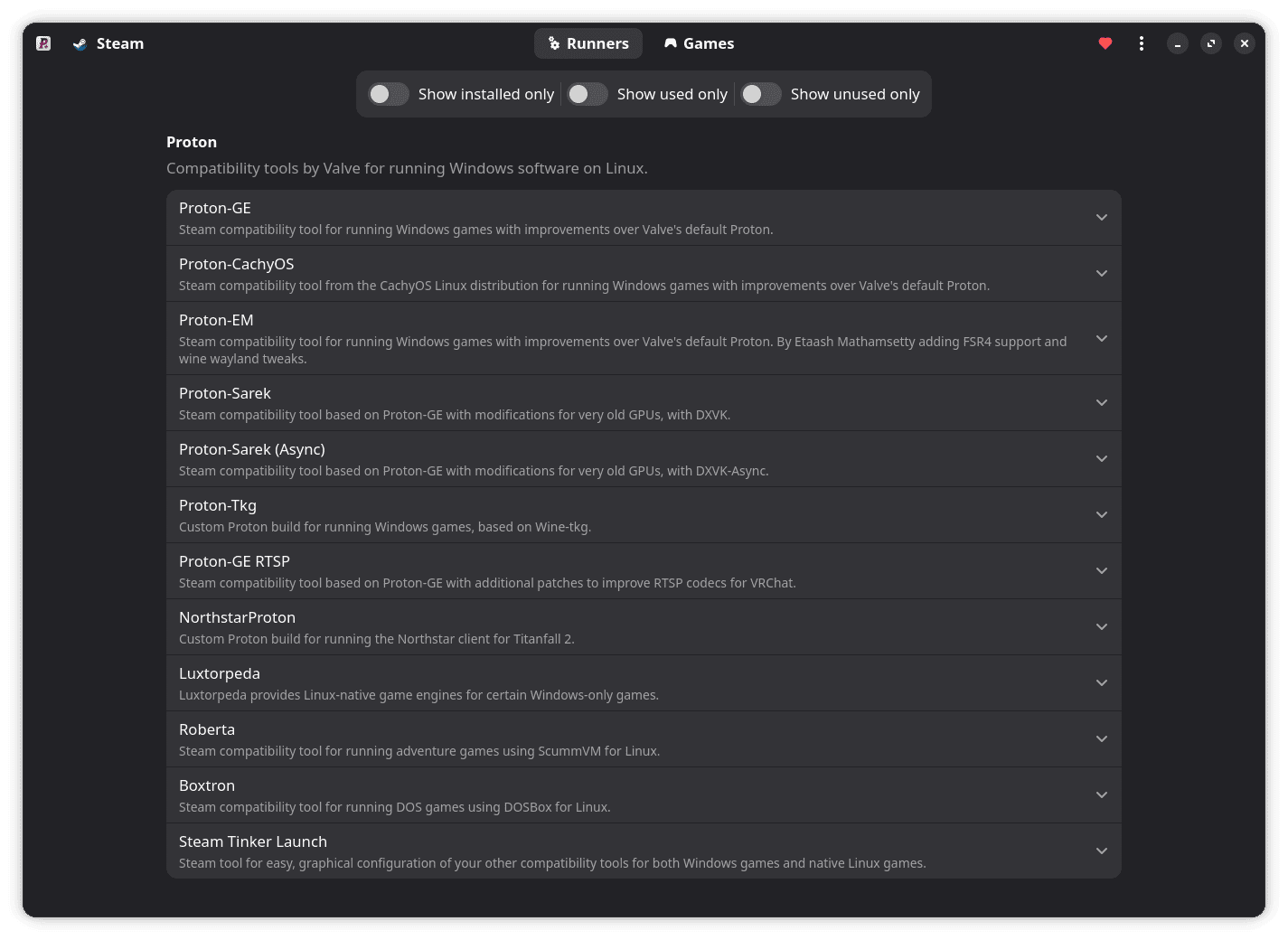This screenshot has width=1288, height=940.
Task: Click the Steam launcher selector label
Action: 120,43
